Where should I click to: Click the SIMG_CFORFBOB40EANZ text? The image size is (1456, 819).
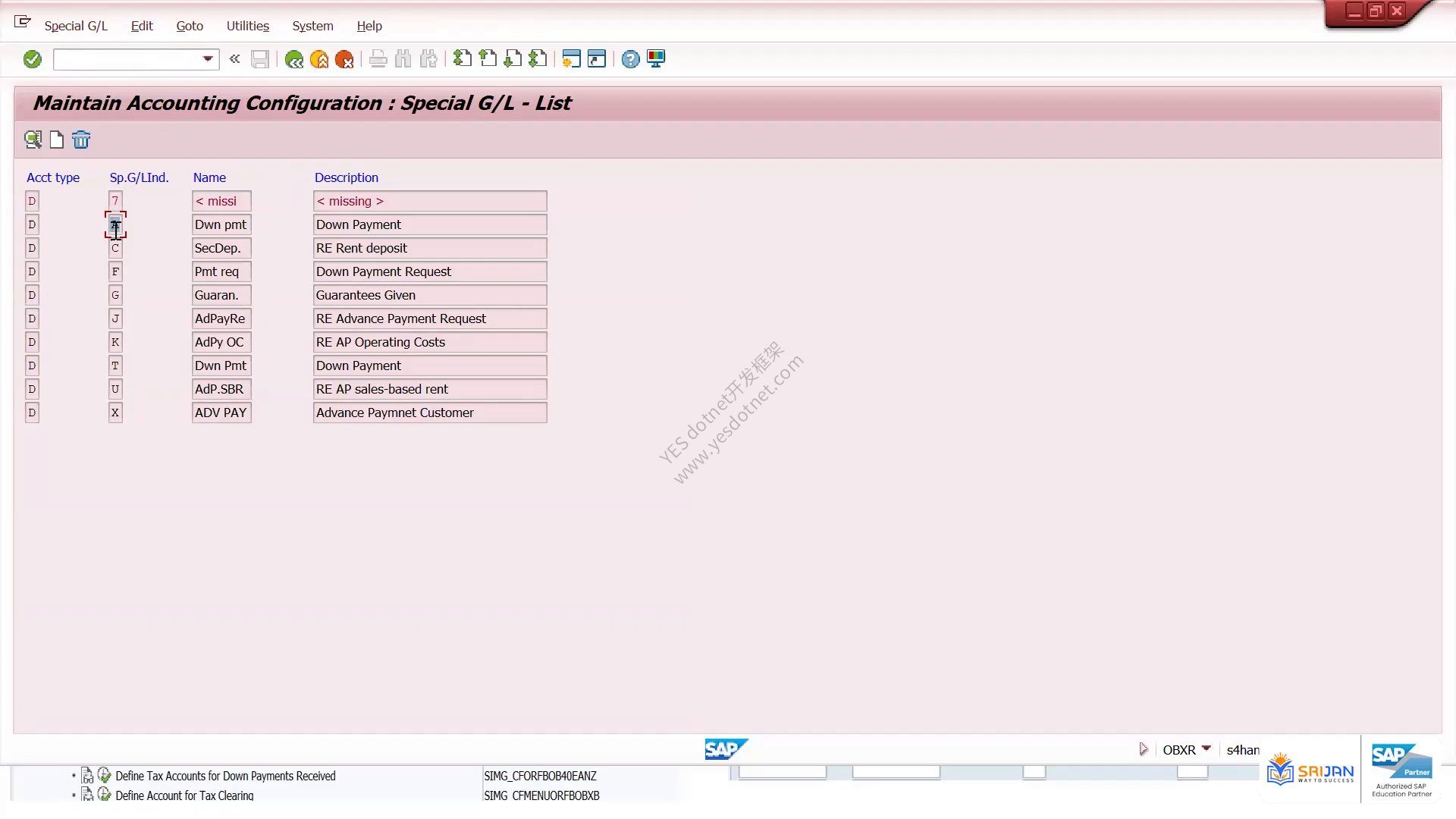540,776
